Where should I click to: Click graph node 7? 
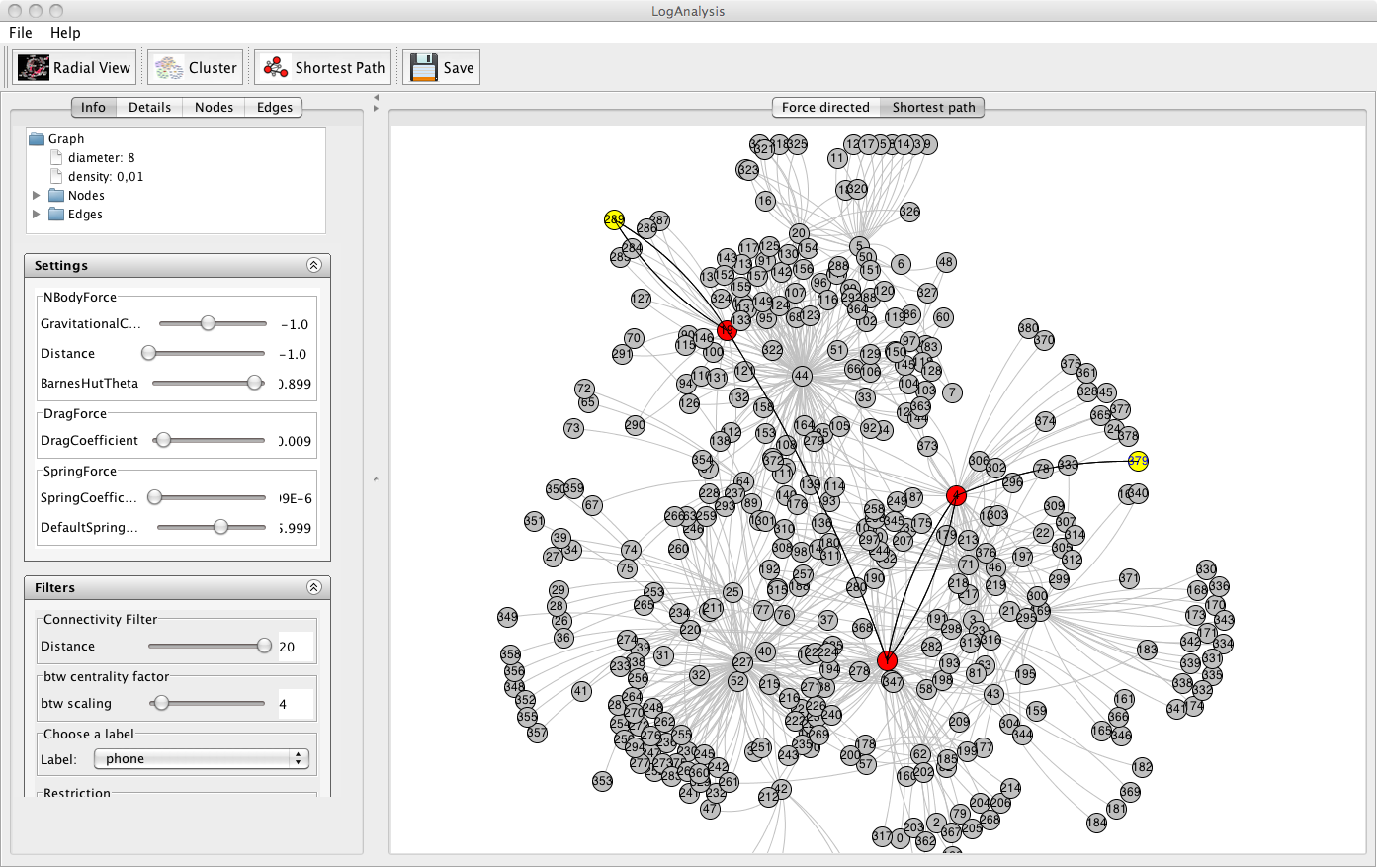tap(952, 392)
